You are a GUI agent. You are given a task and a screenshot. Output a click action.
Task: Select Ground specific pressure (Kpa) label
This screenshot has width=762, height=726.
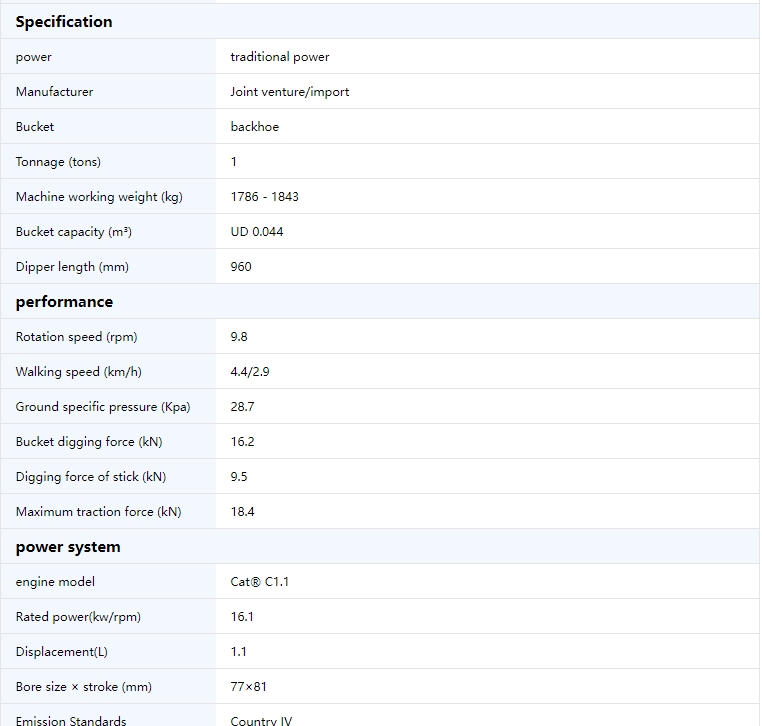(x=103, y=406)
